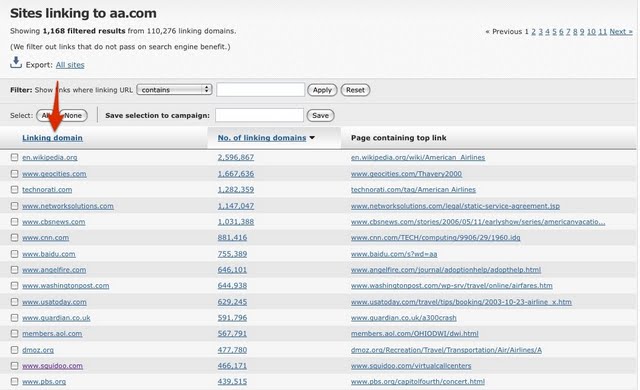Click the Save campaign button

(x=320, y=115)
